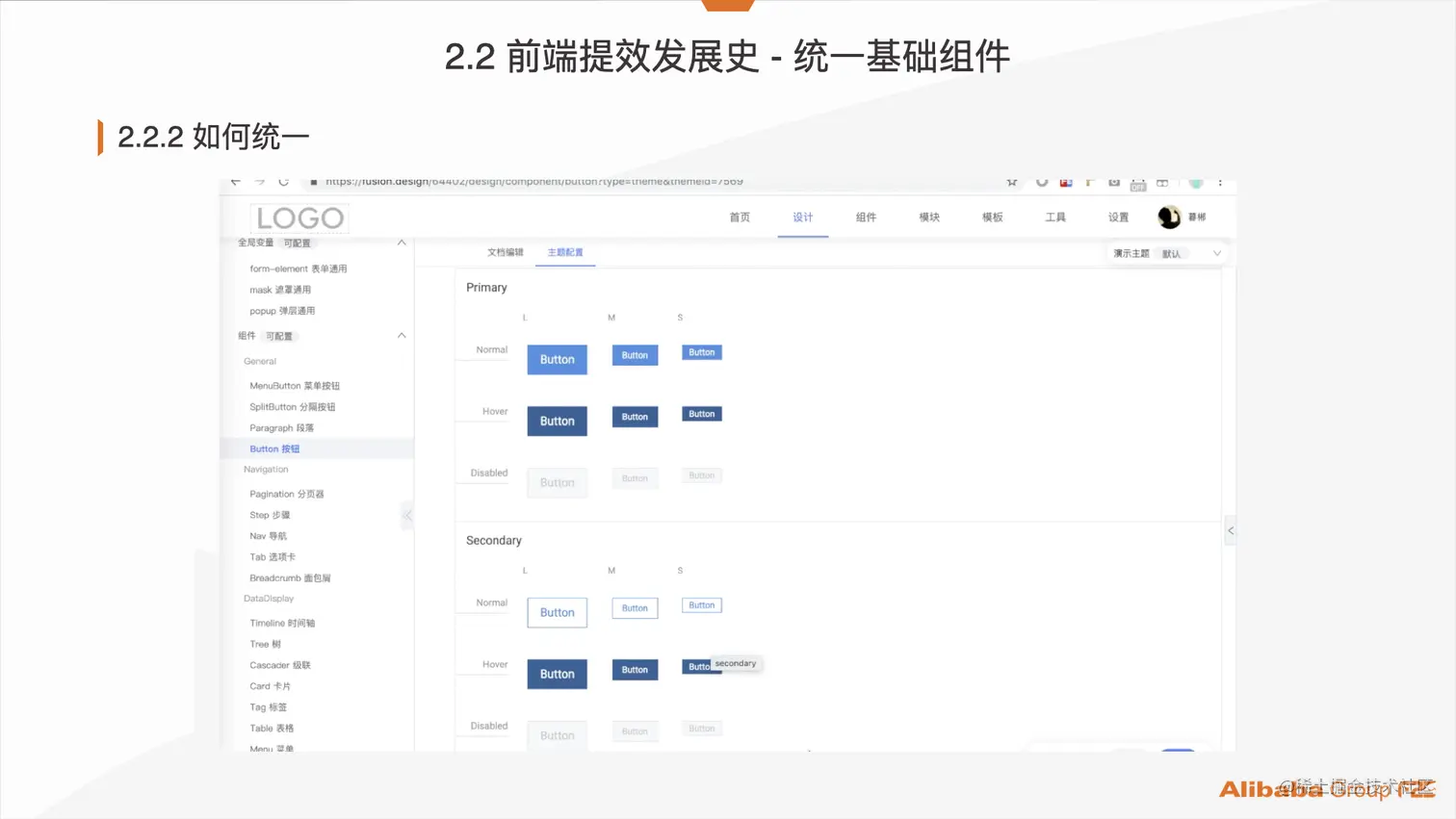Open Card 卡片 in the sidebar
The width and height of the screenshot is (1456, 819).
click(271, 686)
